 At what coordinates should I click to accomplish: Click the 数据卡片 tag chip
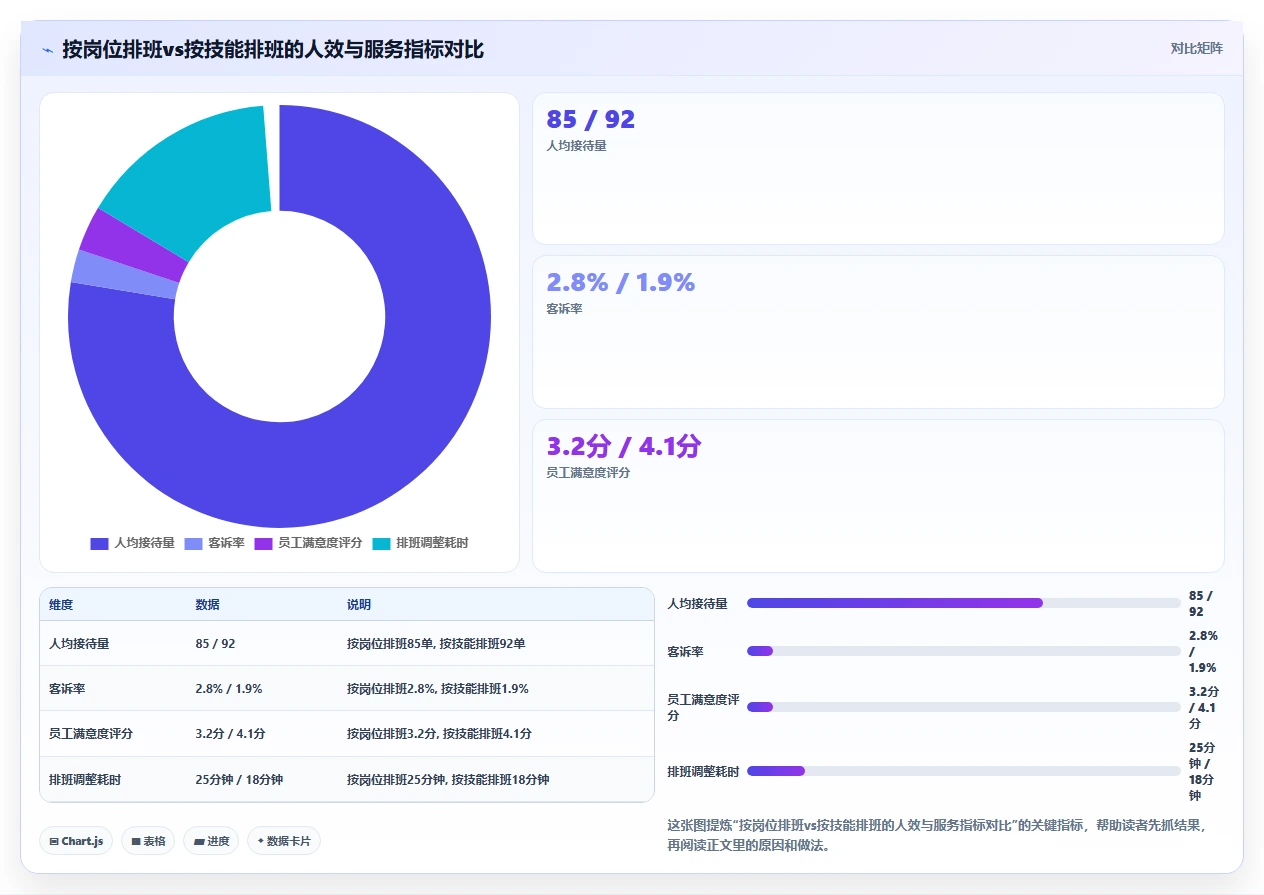pos(284,841)
